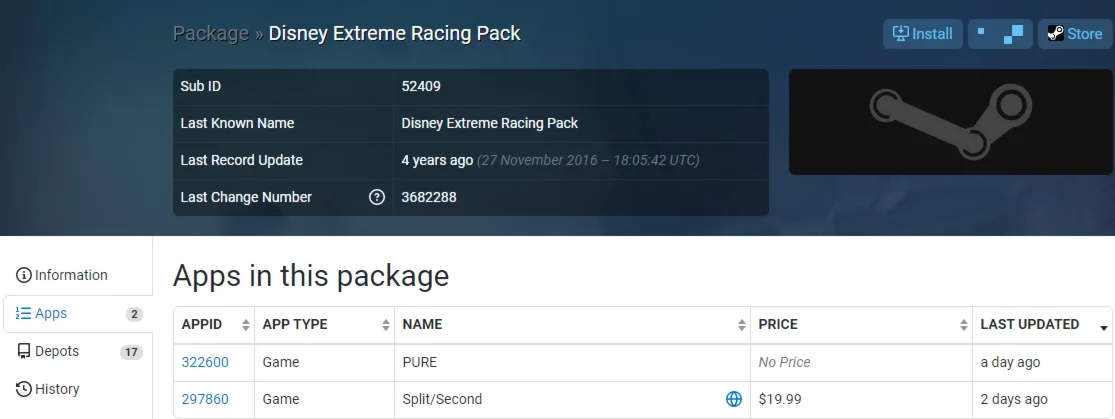This screenshot has width=1115, height=419.
Task: Sort by the NAME column arrows
Action: [742, 325]
